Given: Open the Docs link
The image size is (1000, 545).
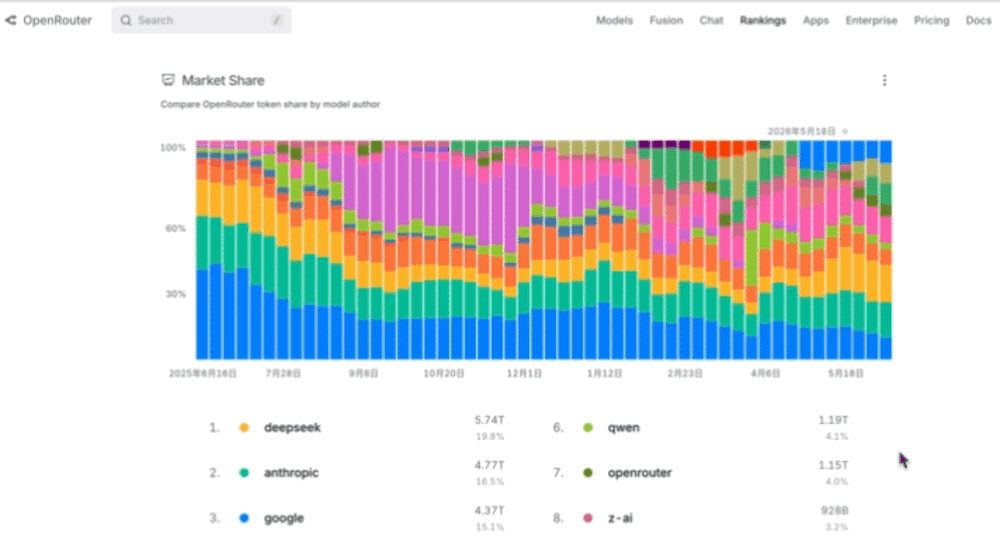Looking at the screenshot, I should pyautogui.click(x=978, y=20).
